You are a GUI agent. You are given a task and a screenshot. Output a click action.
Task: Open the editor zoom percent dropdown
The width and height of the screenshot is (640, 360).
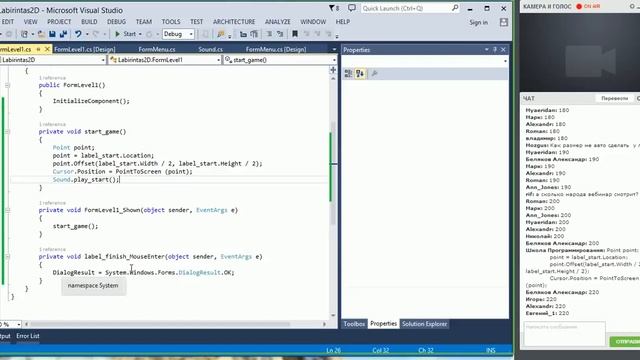tap(18, 324)
